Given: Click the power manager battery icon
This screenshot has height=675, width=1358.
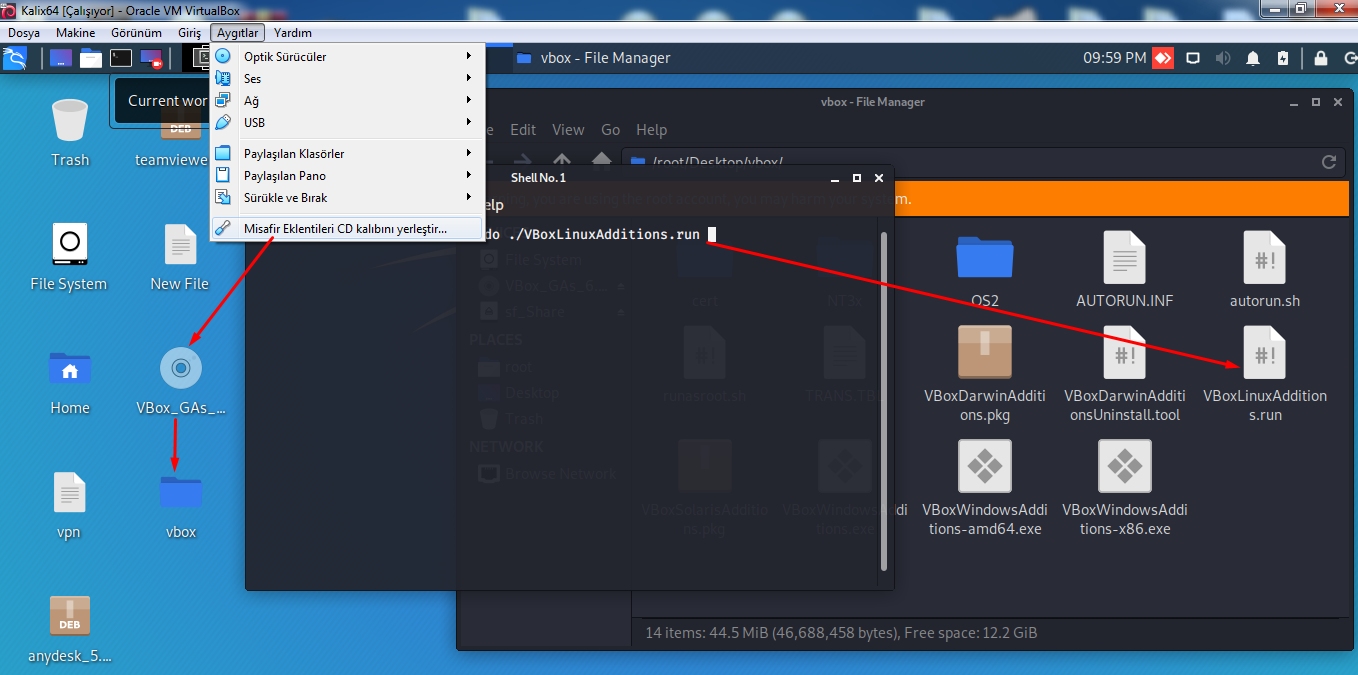Looking at the screenshot, I should point(1283,58).
